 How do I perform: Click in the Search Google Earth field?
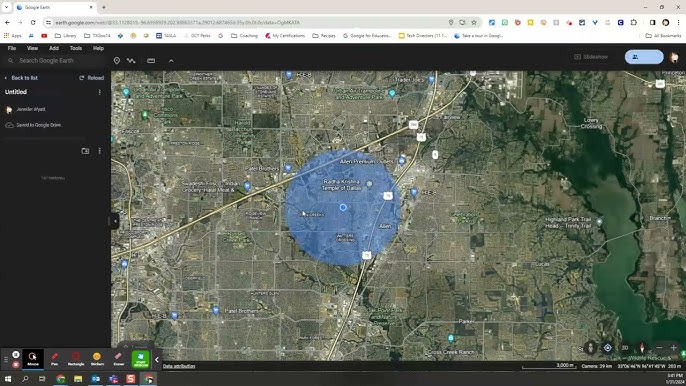point(55,60)
